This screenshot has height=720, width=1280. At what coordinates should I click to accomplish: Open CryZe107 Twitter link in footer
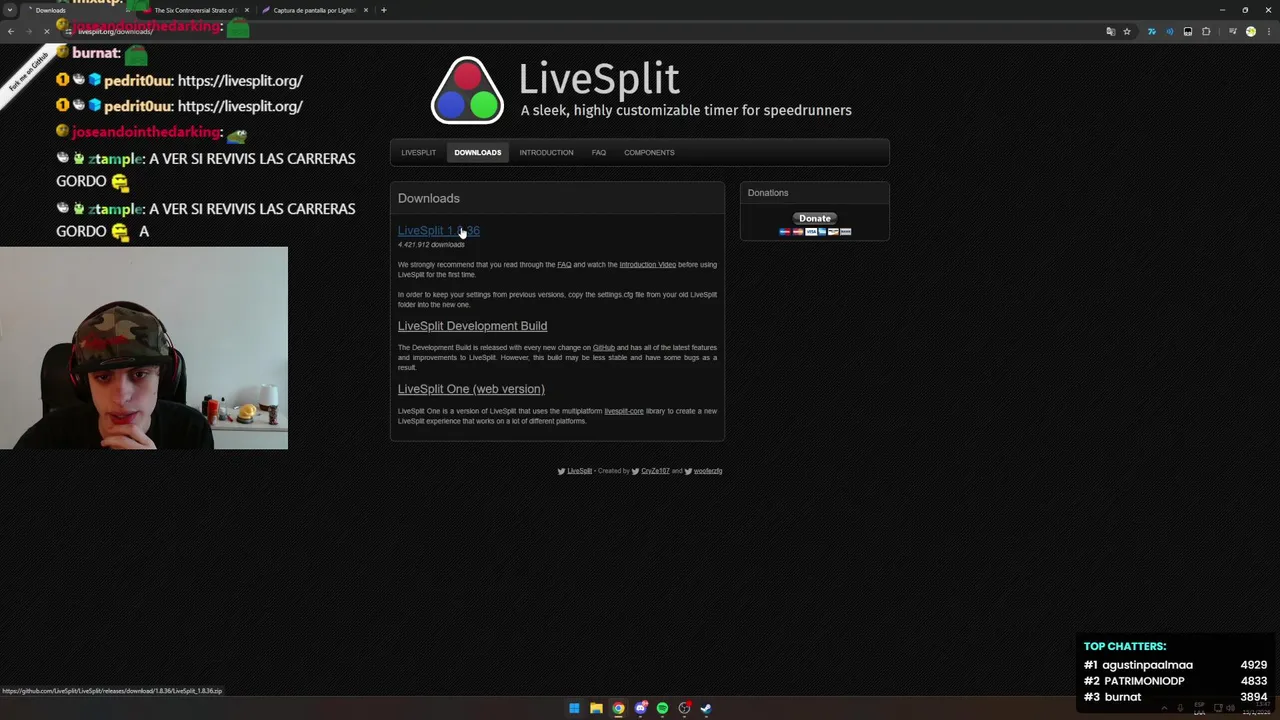655,471
